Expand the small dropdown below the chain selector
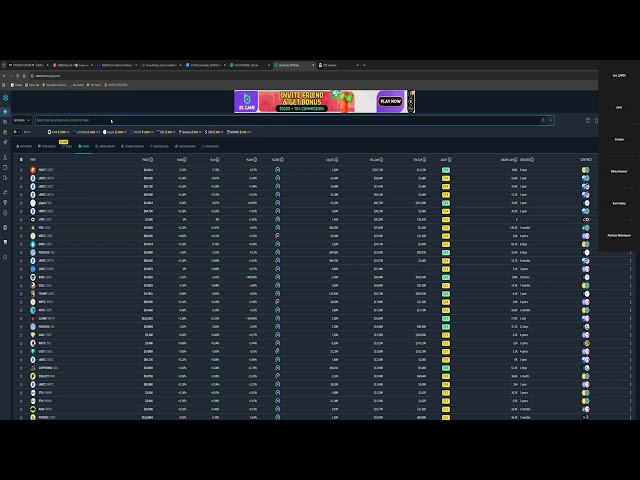Image resolution: width=640 pixels, height=480 pixels. 17,132
